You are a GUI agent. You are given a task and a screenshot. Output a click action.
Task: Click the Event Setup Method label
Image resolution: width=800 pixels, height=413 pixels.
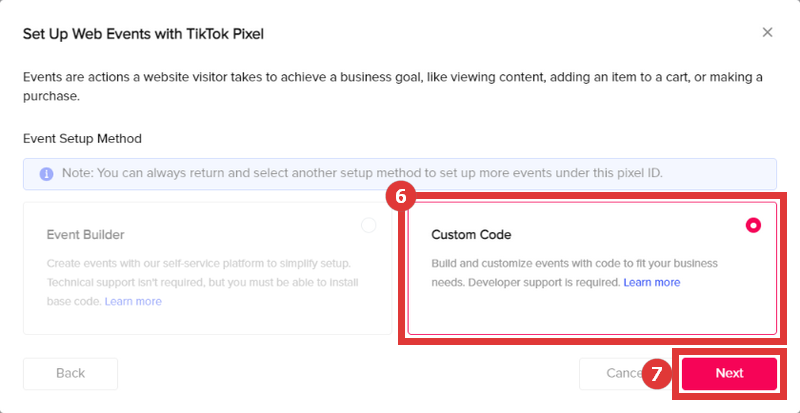[x=82, y=138]
